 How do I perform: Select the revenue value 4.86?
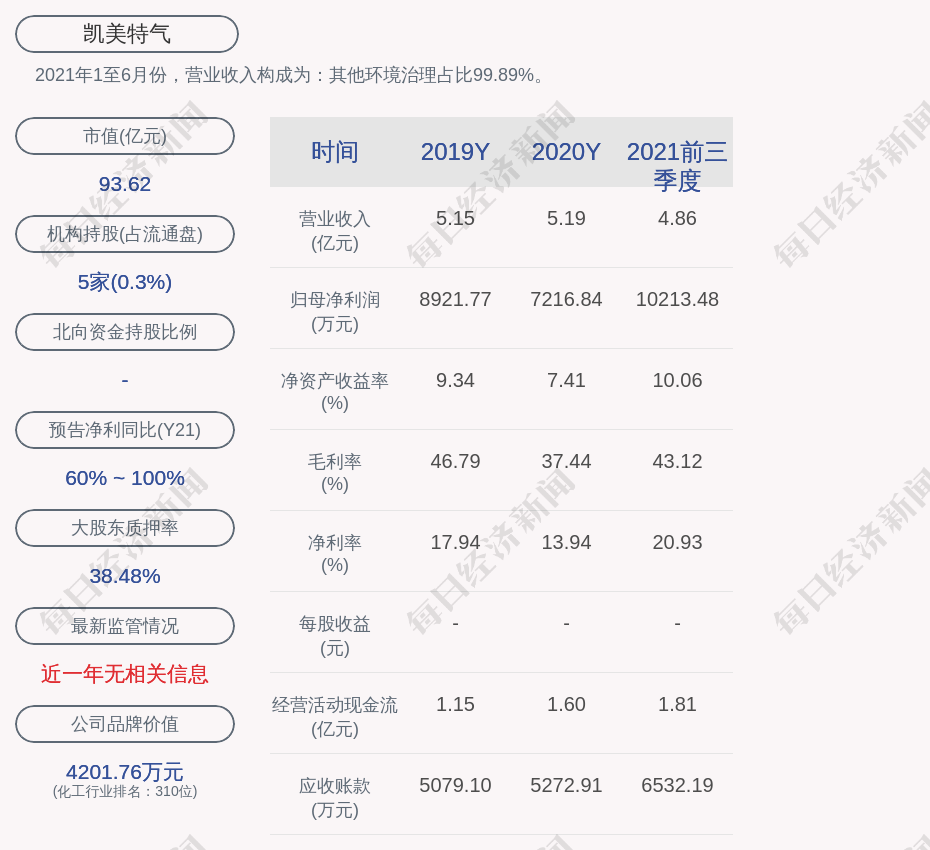click(x=677, y=218)
